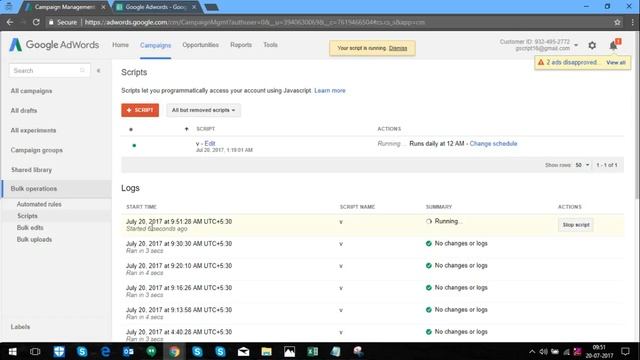
Task: Open Microsoft Edge from the taskbar
Action: click(105, 351)
